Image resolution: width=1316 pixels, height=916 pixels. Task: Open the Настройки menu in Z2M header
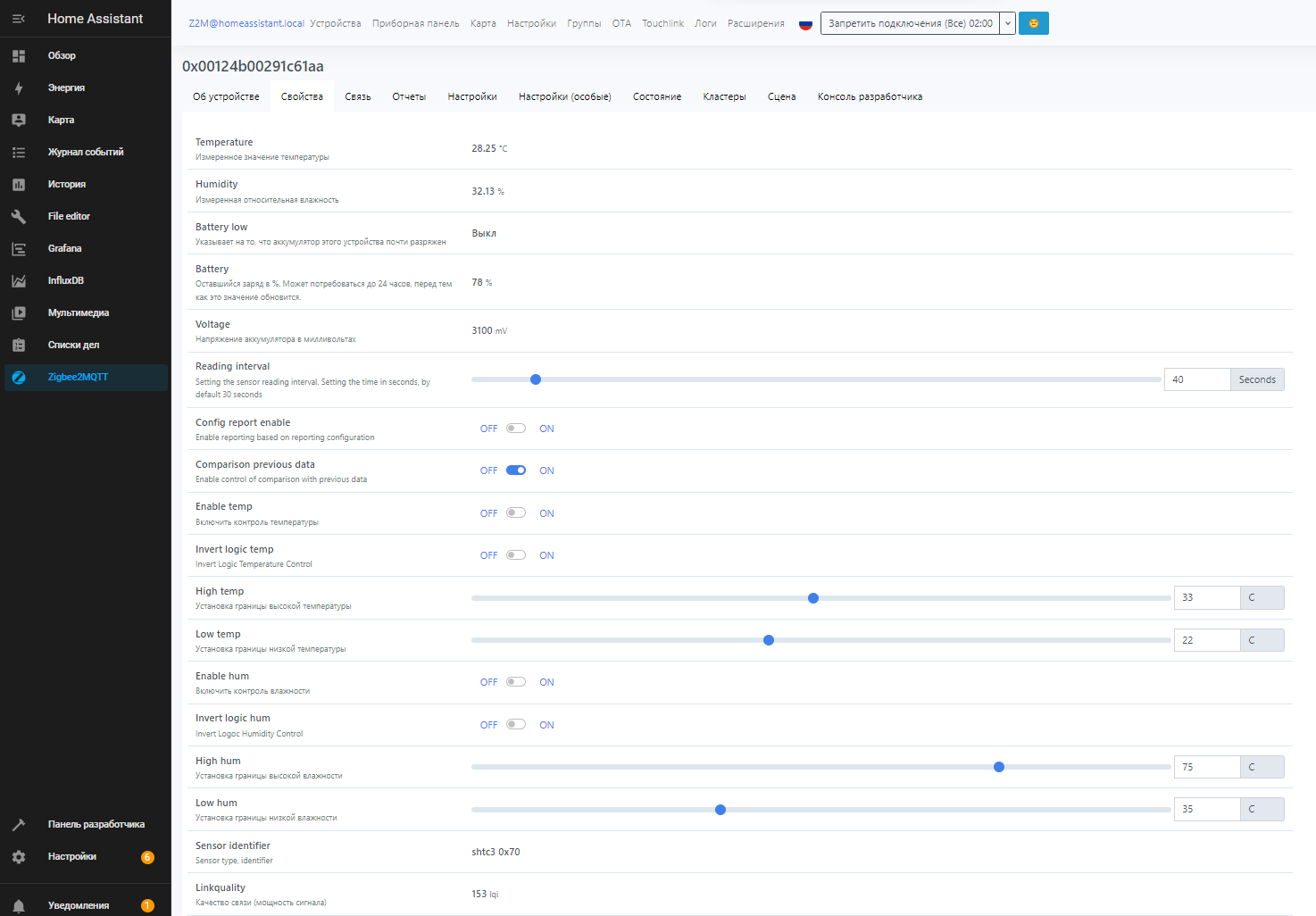click(x=531, y=23)
